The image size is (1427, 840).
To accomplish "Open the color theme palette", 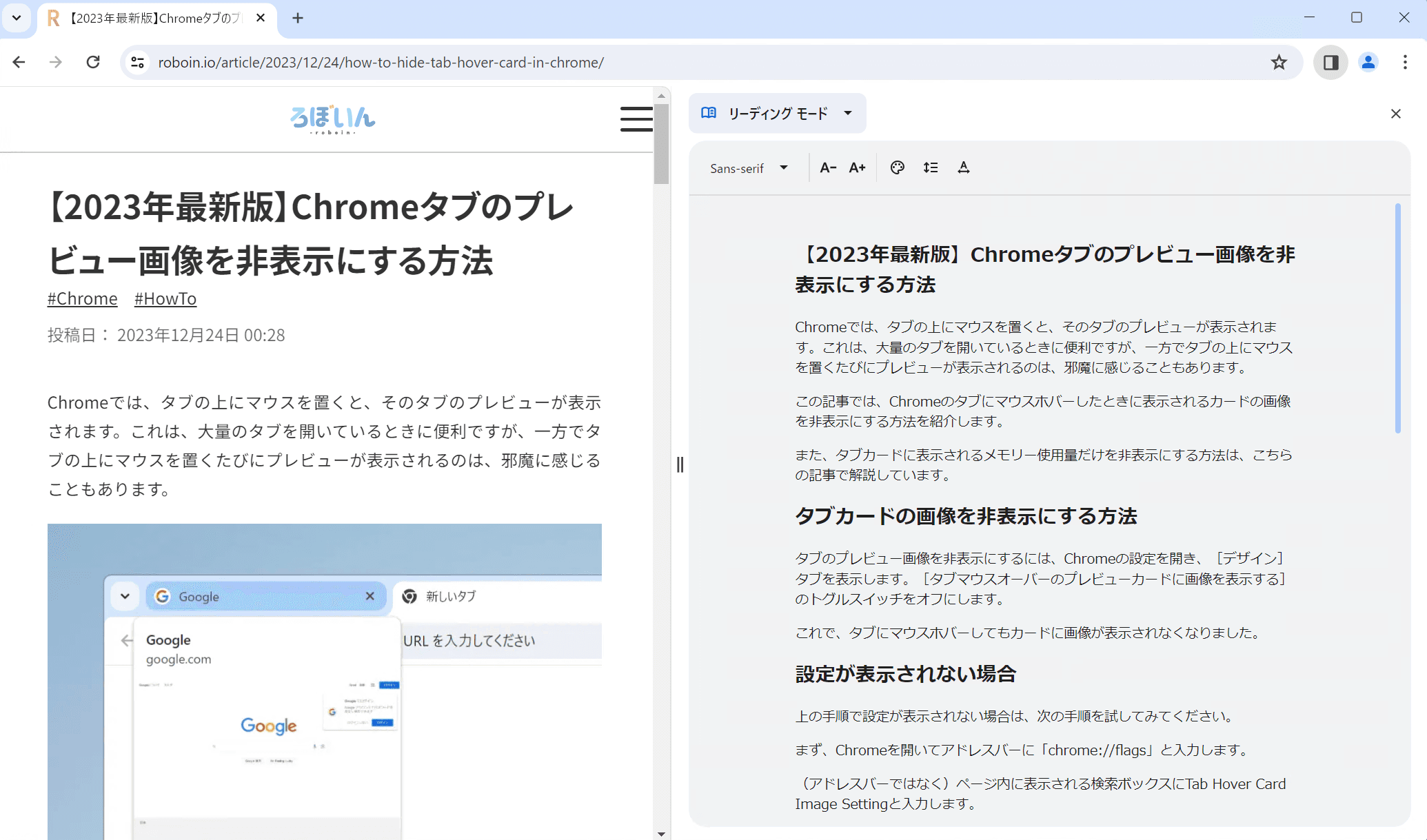I will (897, 167).
